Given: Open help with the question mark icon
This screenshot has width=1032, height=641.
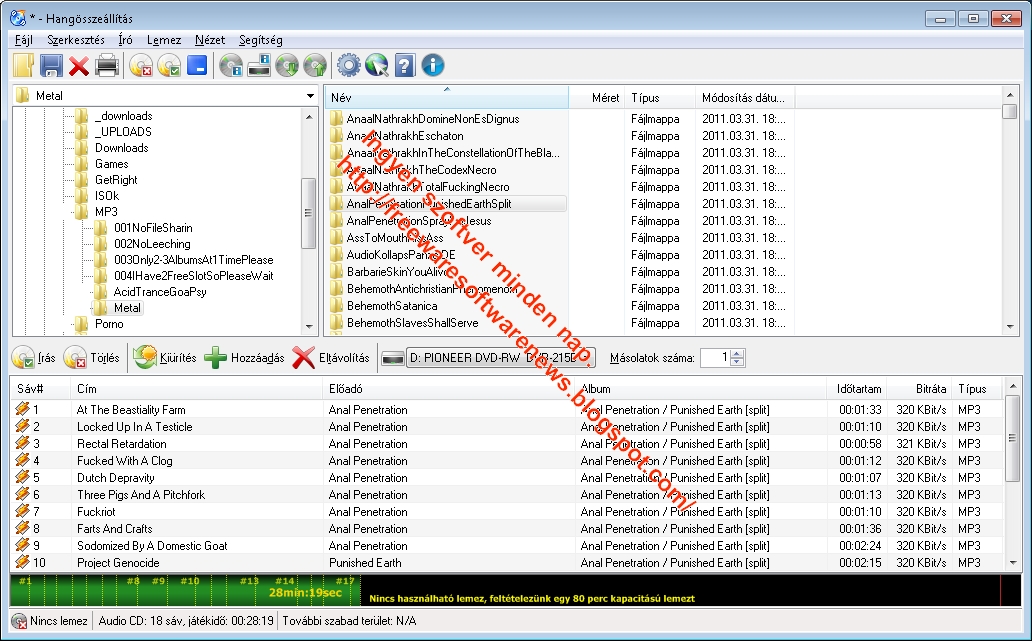Looking at the screenshot, I should pyautogui.click(x=405, y=65).
